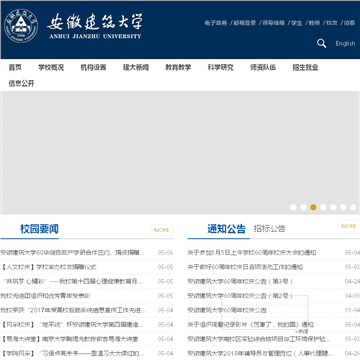This screenshot has width=360, height=360.
Task: Open the 学校概况 navigation menu
Action: 51,67
